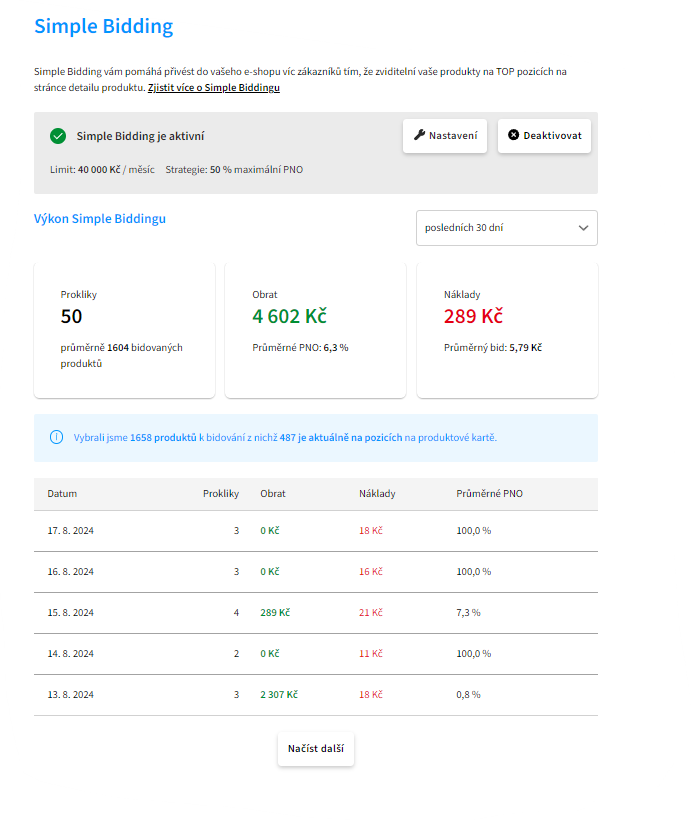This screenshot has height=820, width=691.
Task: Click the 'Průměrné PNO' column header
Action: tap(490, 494)
